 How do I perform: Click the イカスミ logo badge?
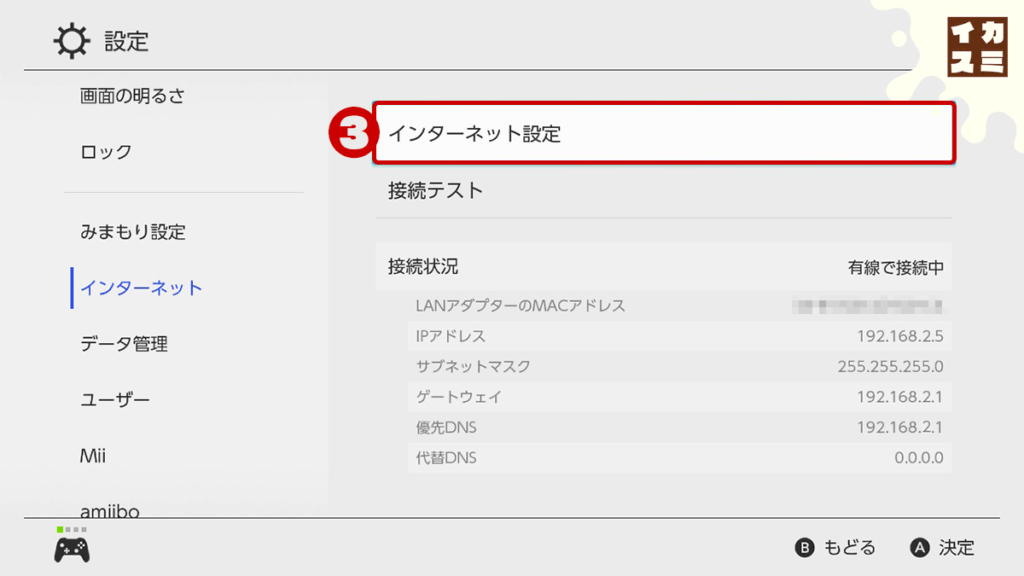click(x=977, y=47)
